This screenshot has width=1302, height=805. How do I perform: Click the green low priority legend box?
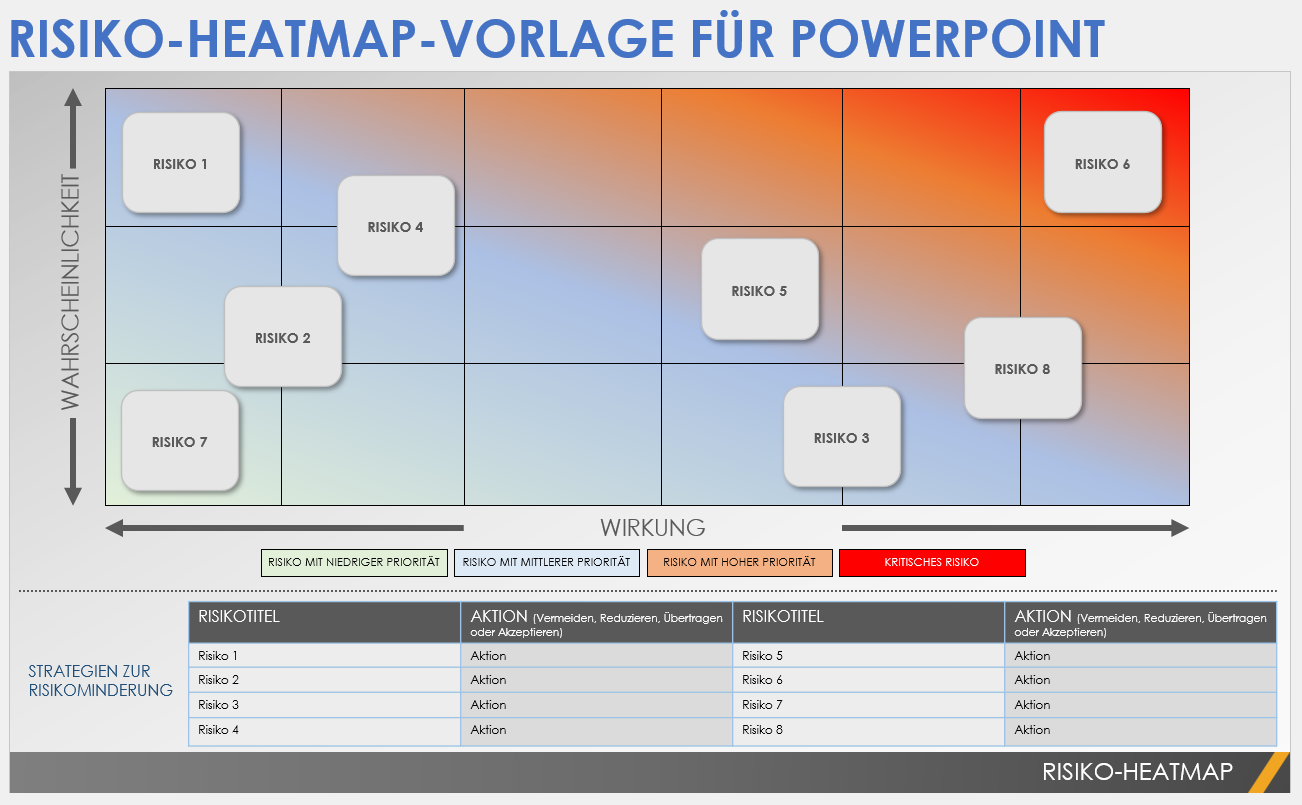pyautogui.click(x=354, y=562)
